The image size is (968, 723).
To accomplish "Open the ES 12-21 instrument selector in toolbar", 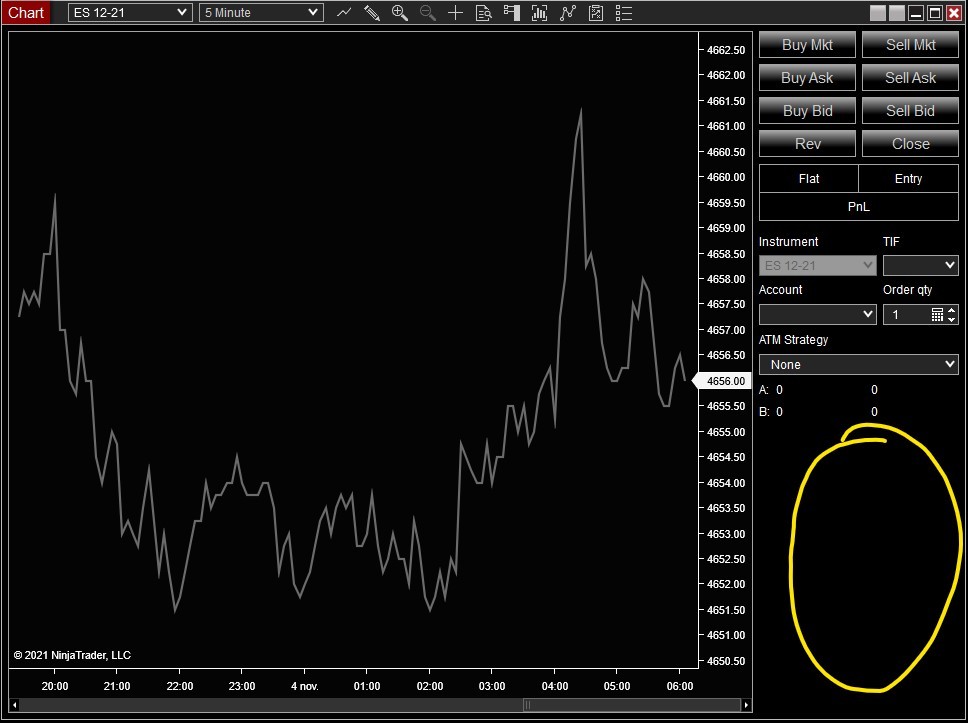I will 129,13.
